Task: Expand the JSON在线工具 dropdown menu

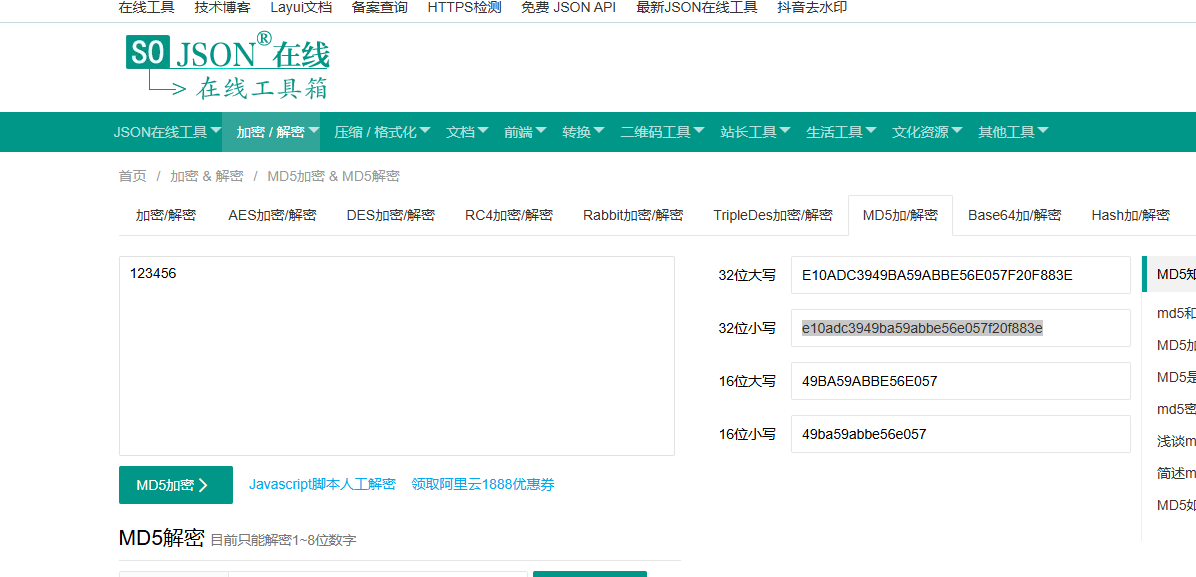Action: click(167, 132)
